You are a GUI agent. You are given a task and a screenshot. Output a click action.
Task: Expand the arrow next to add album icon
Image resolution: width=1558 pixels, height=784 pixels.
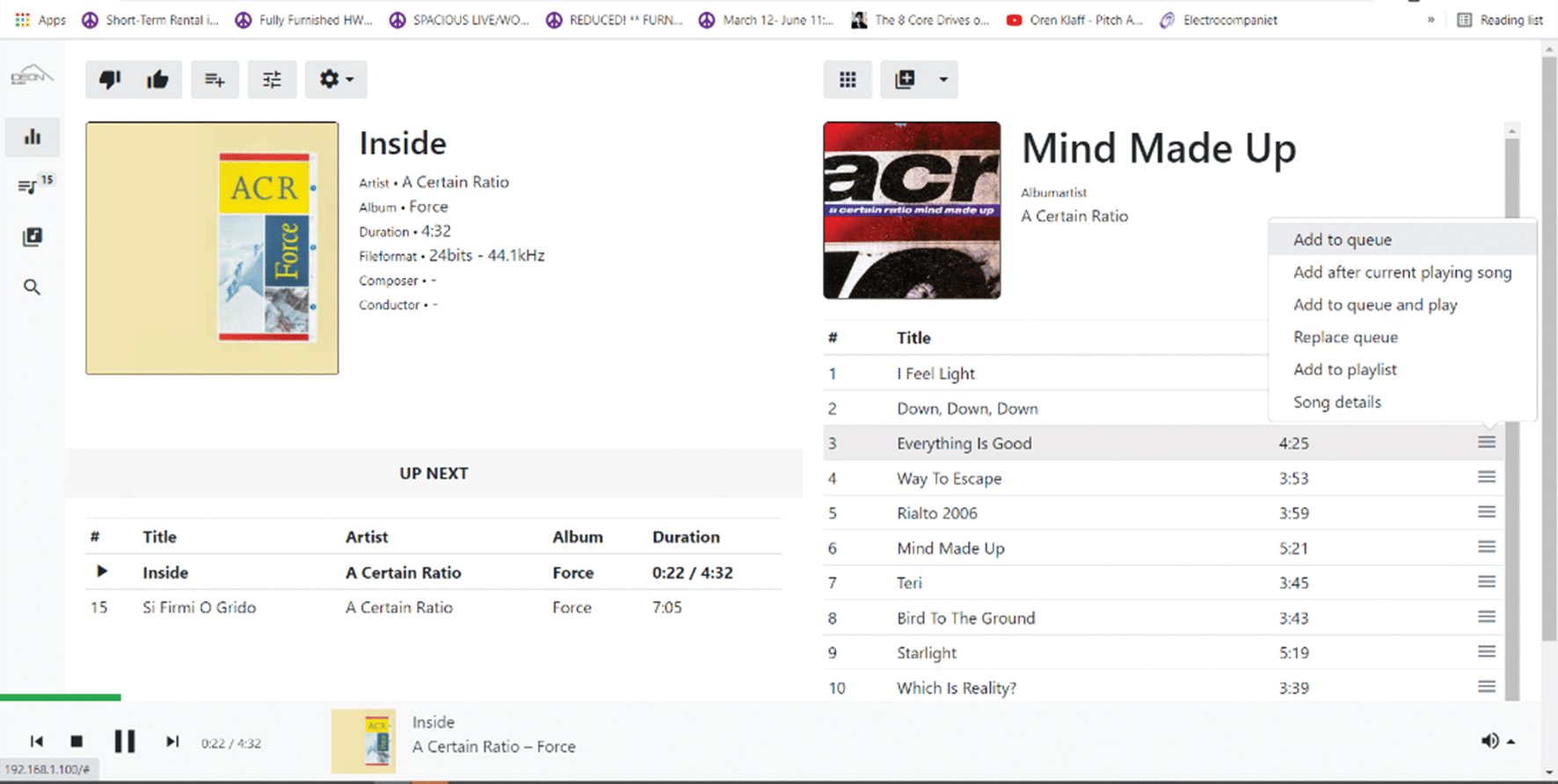click(x=943, y=80)
